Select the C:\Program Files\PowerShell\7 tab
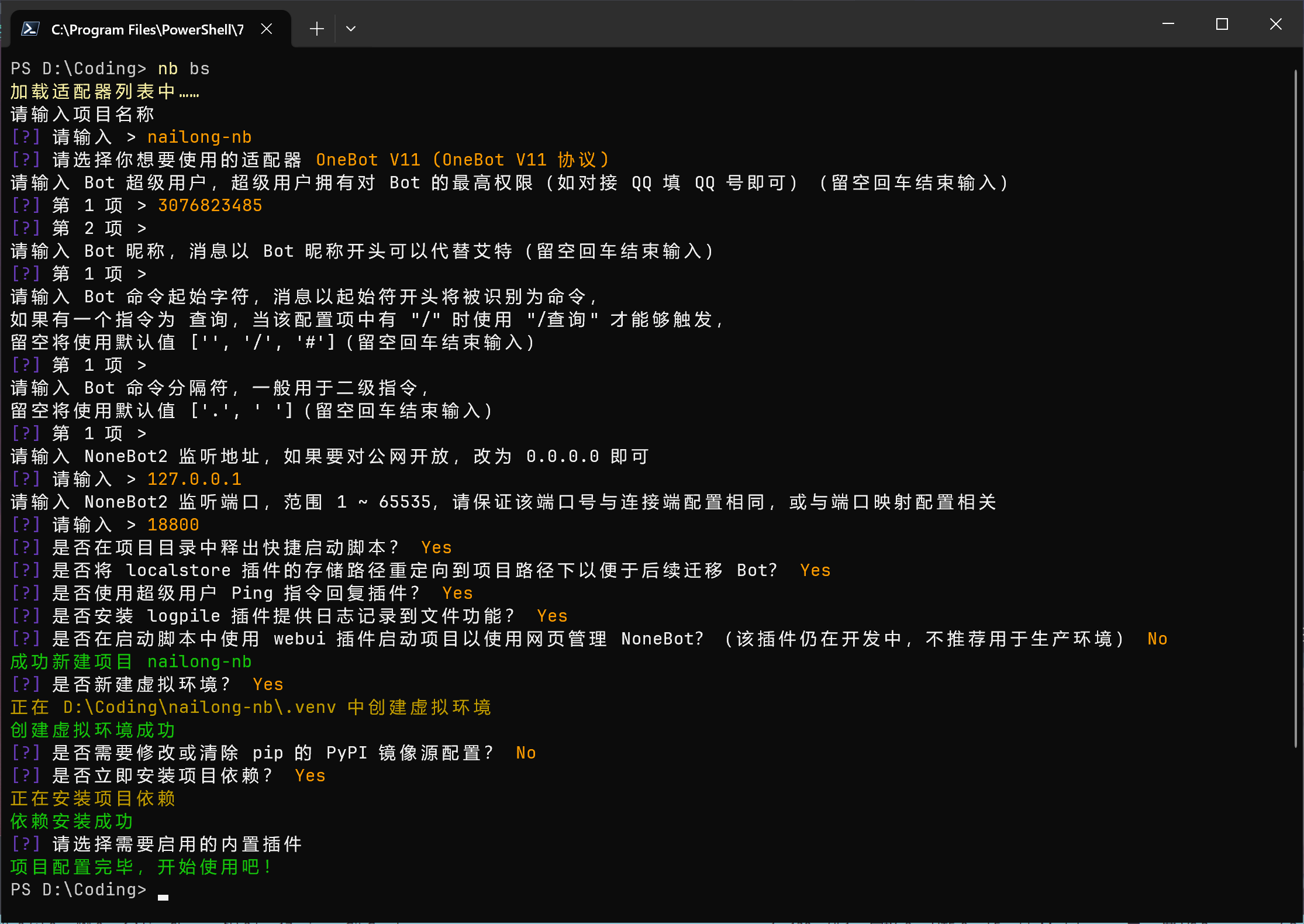 (x=147, y=29)
